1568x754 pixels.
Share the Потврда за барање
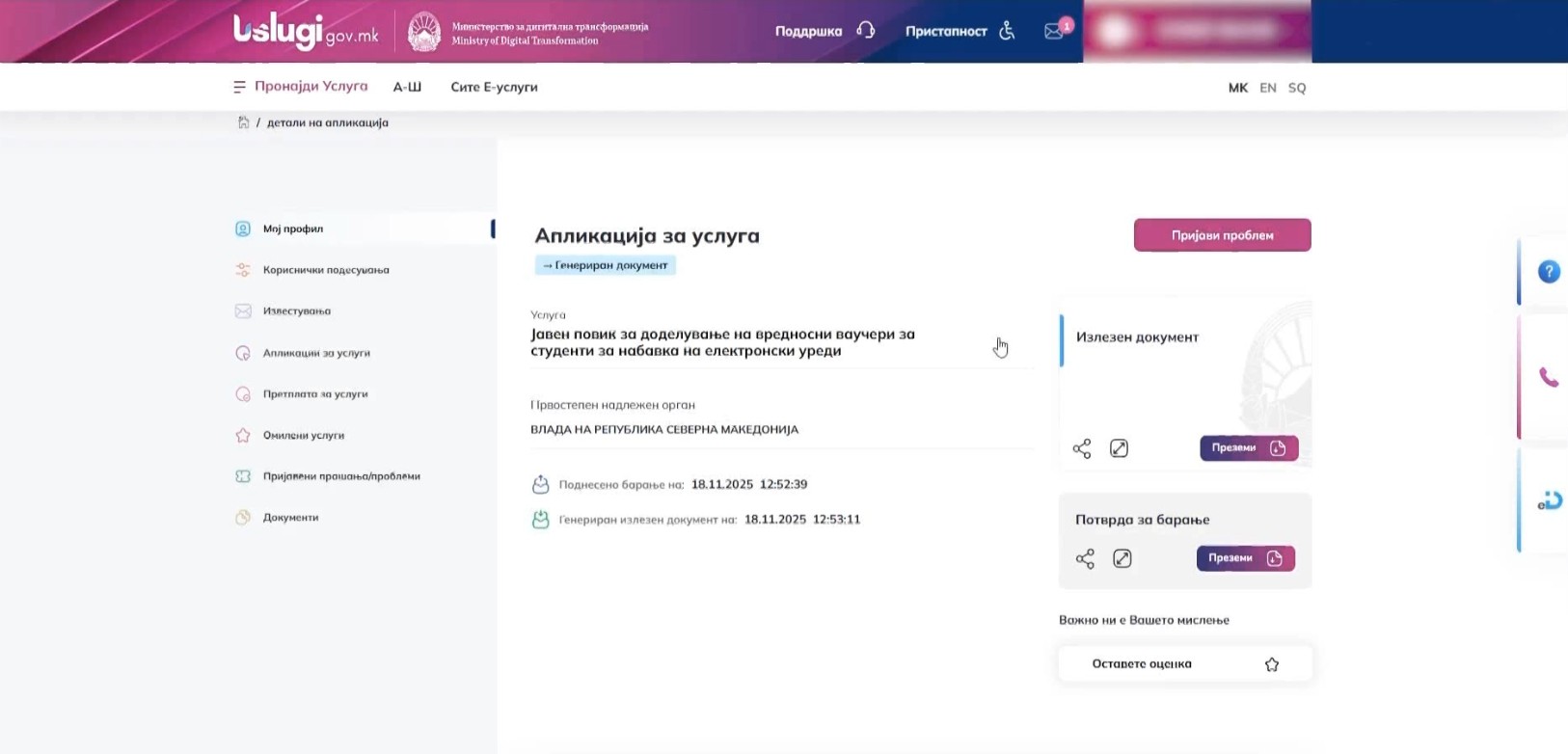pyautogui.click(x=1085, y=559)
